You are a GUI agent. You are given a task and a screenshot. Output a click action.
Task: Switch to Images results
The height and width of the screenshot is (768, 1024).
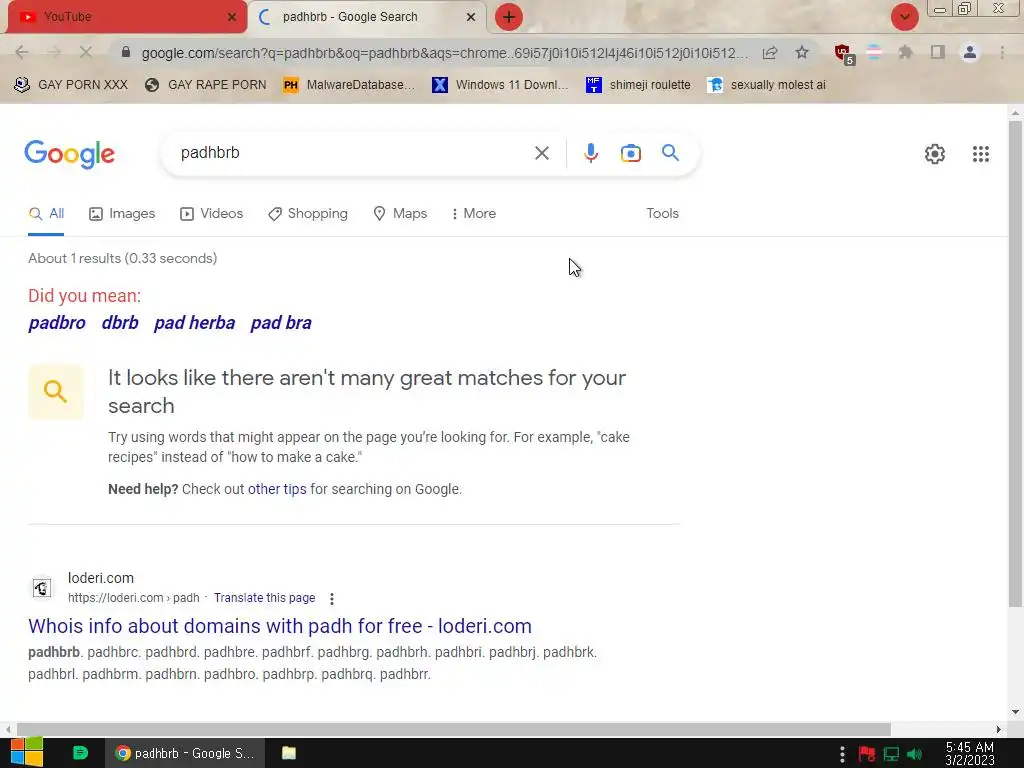point(122,214)
